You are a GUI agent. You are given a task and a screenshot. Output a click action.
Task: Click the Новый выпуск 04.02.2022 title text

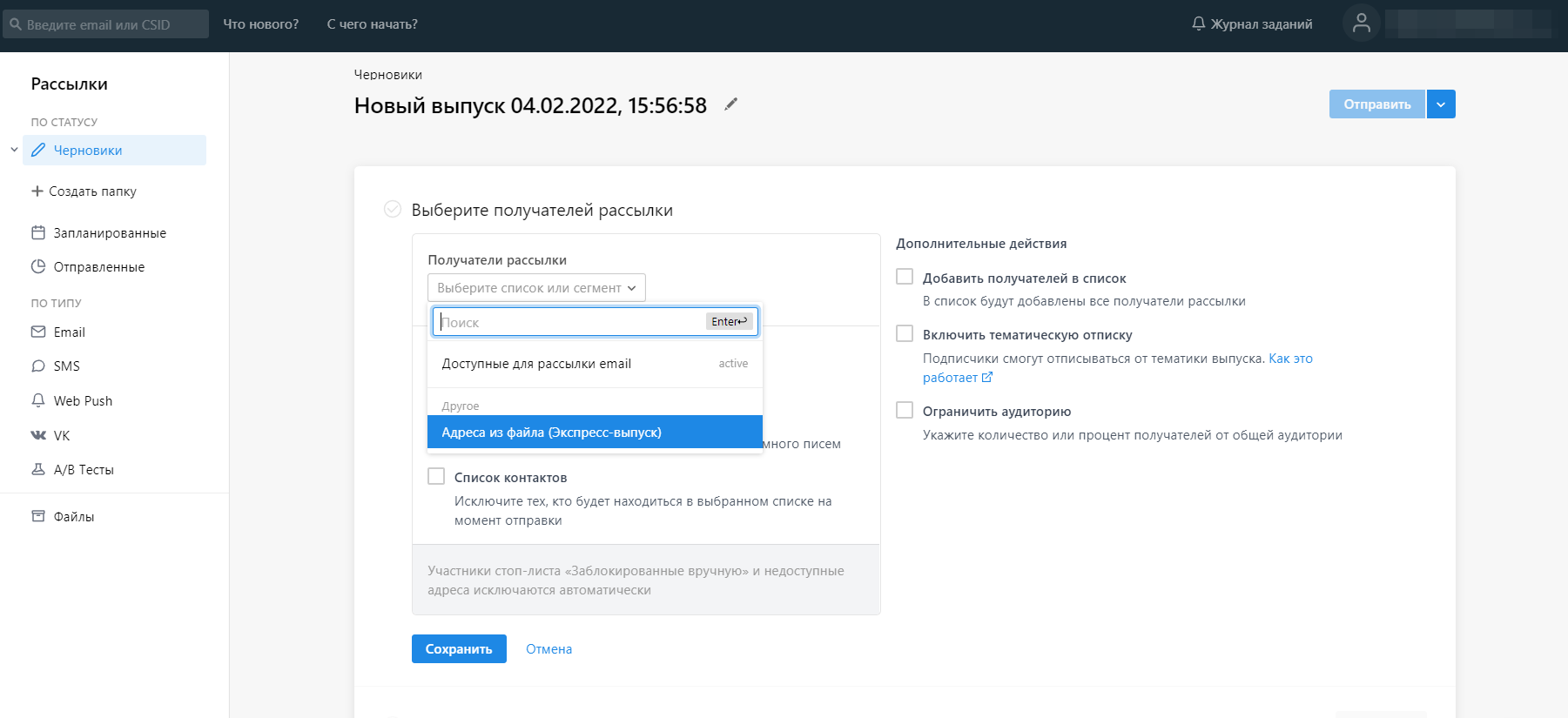pyautogui.click(x=530, y=105)
